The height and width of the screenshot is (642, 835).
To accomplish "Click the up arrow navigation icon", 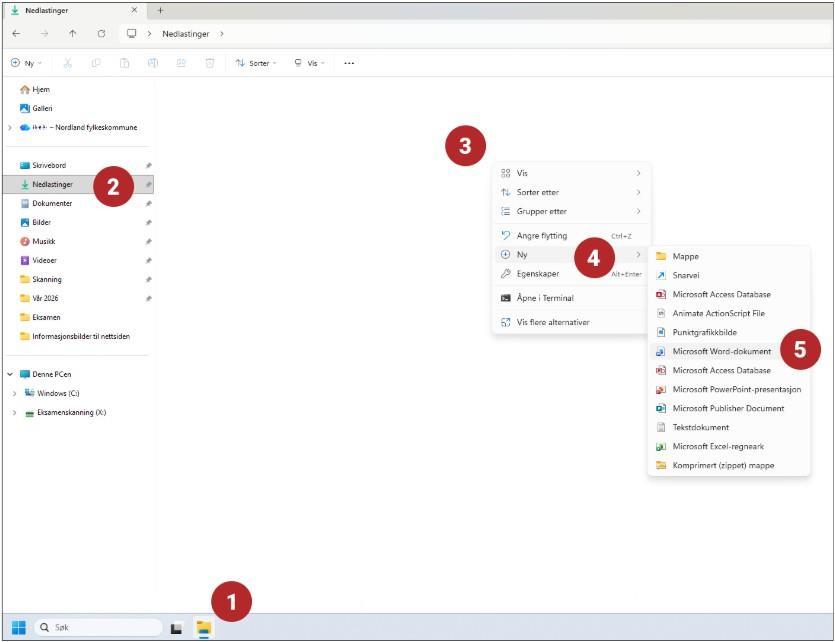I will [72, 33].
